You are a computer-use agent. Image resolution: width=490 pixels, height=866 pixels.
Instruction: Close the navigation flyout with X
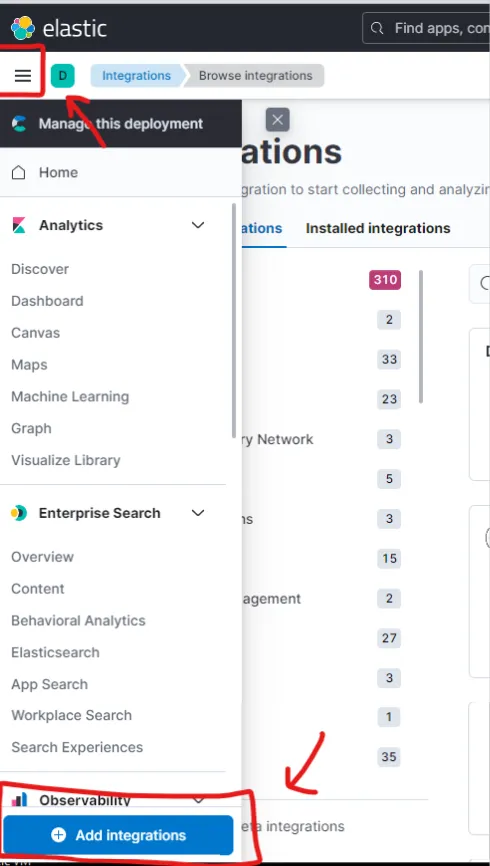pos(277,119)
